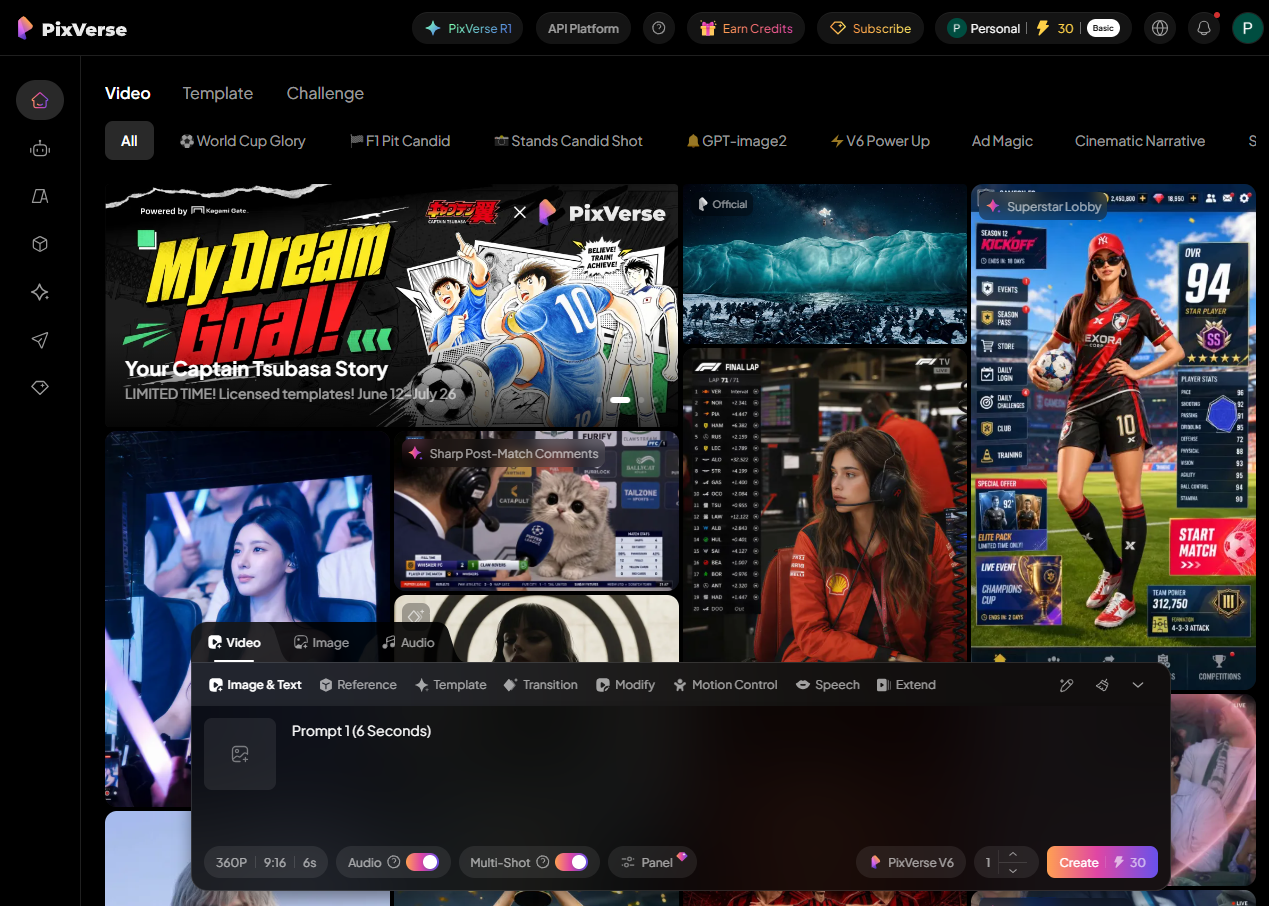1269x906 pixels.
Task: Click the Basic plan badge
Action: 1103,28
